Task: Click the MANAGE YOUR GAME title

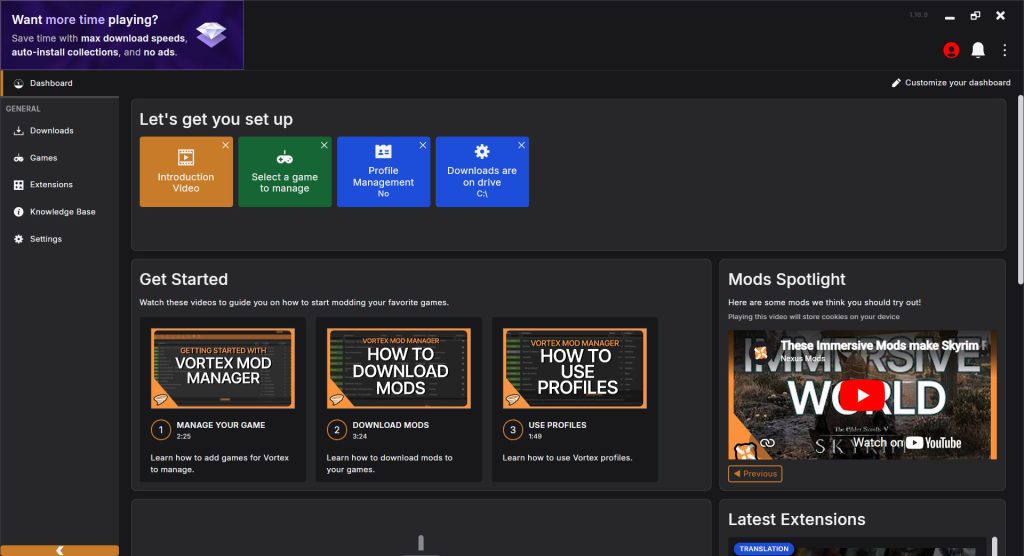Action: (x=221, y=425)
